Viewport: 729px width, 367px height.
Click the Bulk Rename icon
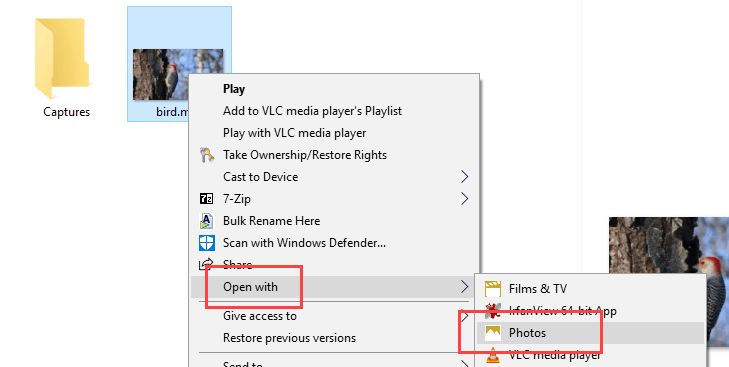coord(206,220)
